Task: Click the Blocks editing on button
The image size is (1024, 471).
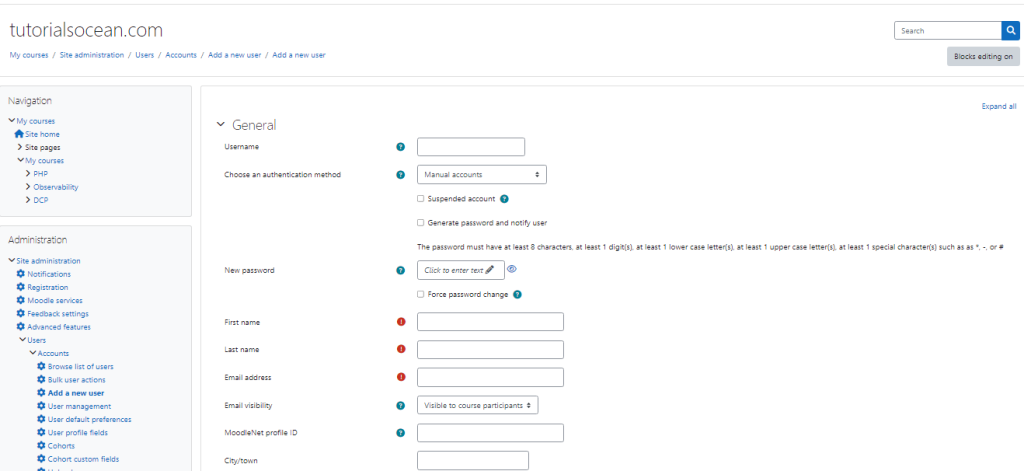Action: [983, 56]
